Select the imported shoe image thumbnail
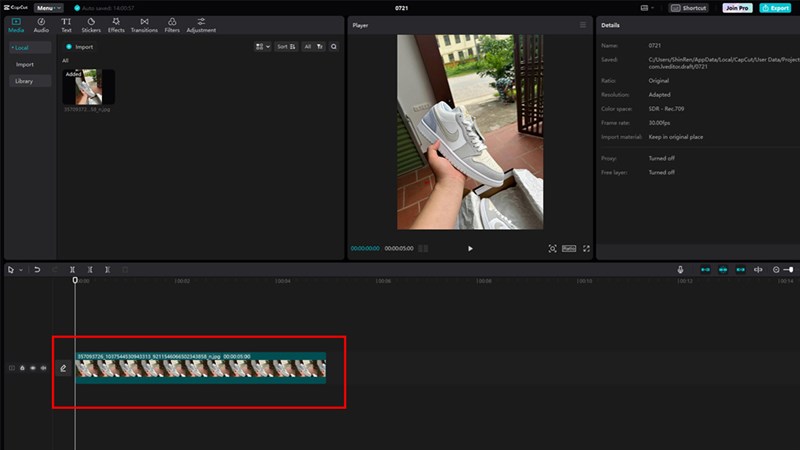Image resolution: width=800 pixels, height=450 pixels. tap(89, 87)
